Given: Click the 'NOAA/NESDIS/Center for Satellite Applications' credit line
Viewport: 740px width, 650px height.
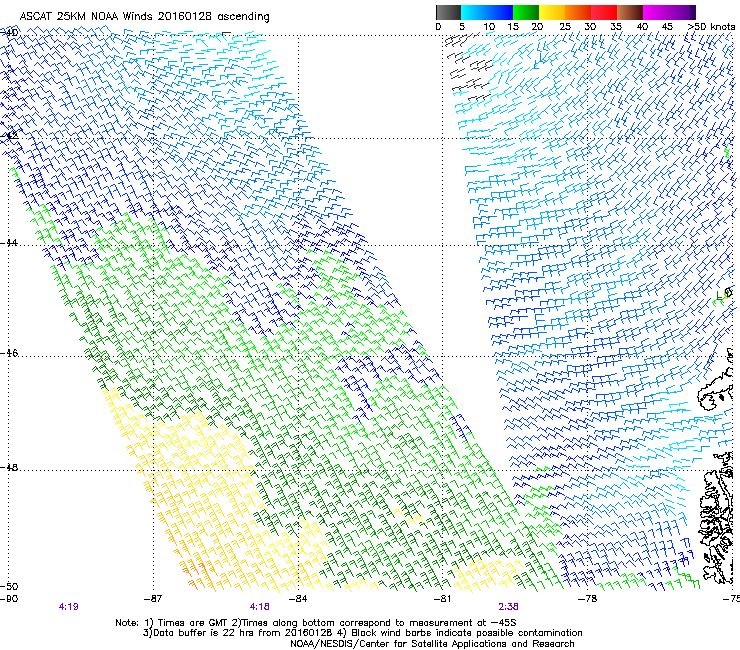Looking at the screenshot, I should coord(432,644).
